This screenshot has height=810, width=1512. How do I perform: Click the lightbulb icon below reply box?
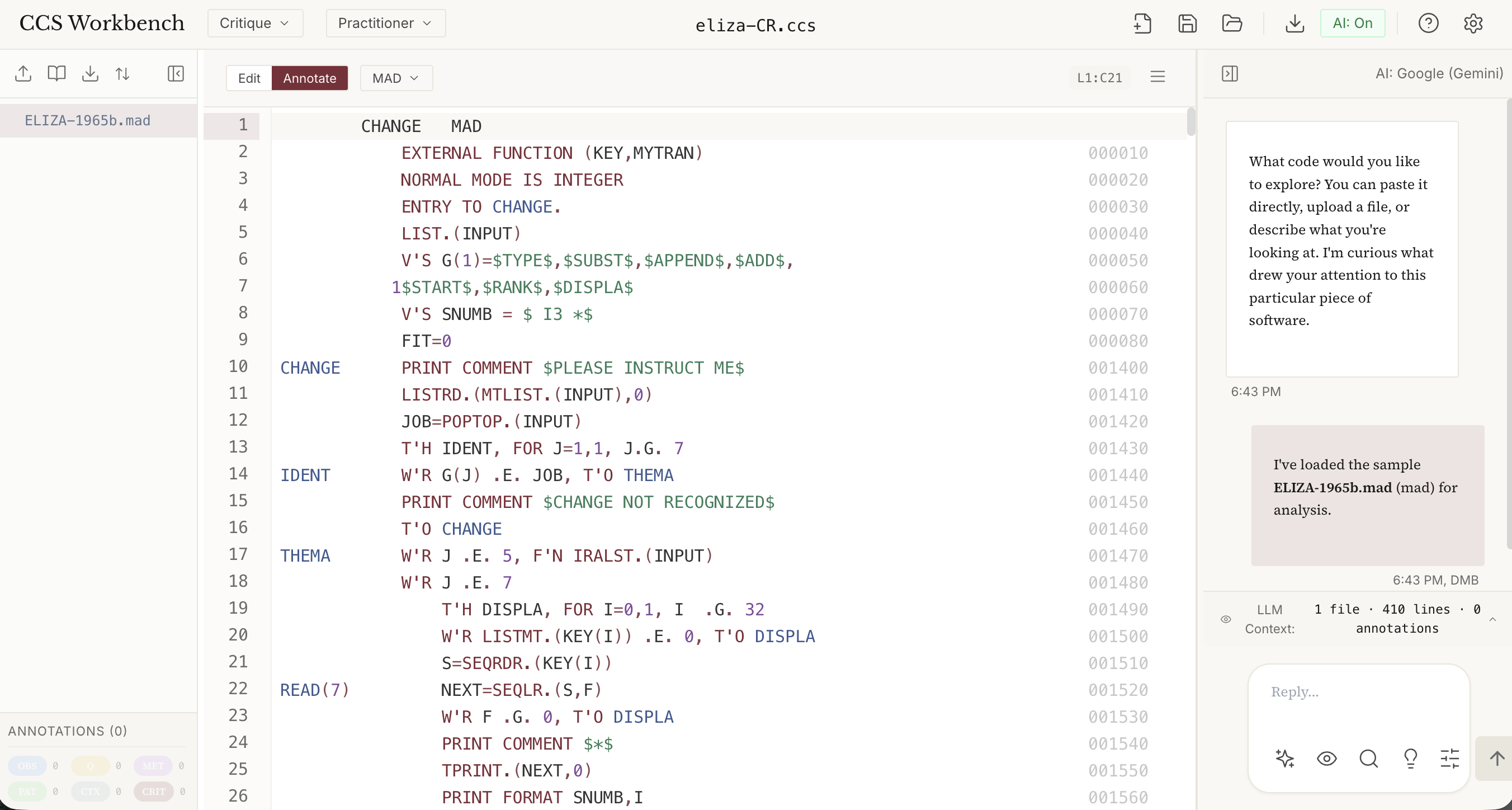click(1410, 759)
